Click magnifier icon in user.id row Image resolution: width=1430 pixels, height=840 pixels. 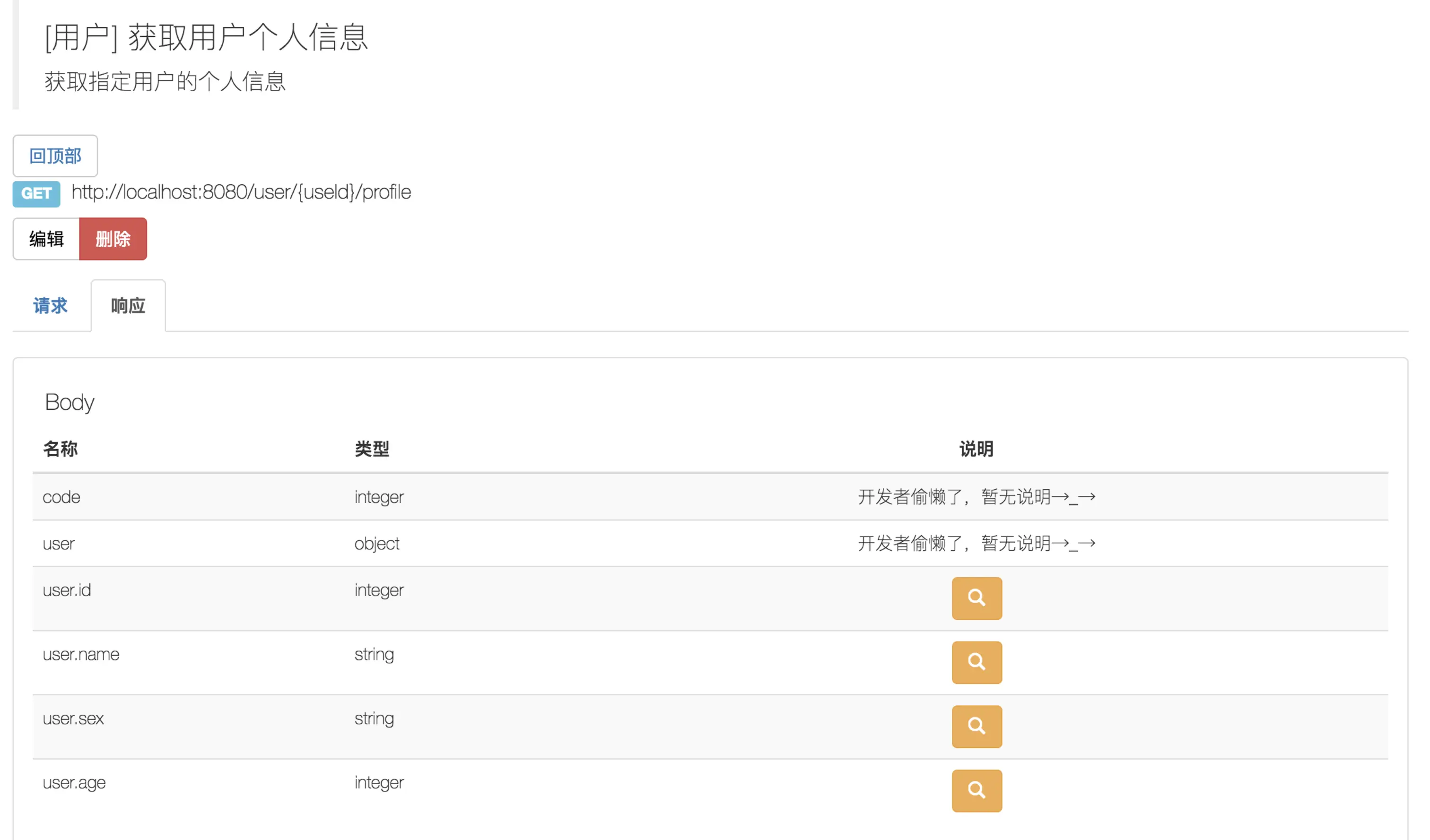pyautogui.click(x=976, y=598)
